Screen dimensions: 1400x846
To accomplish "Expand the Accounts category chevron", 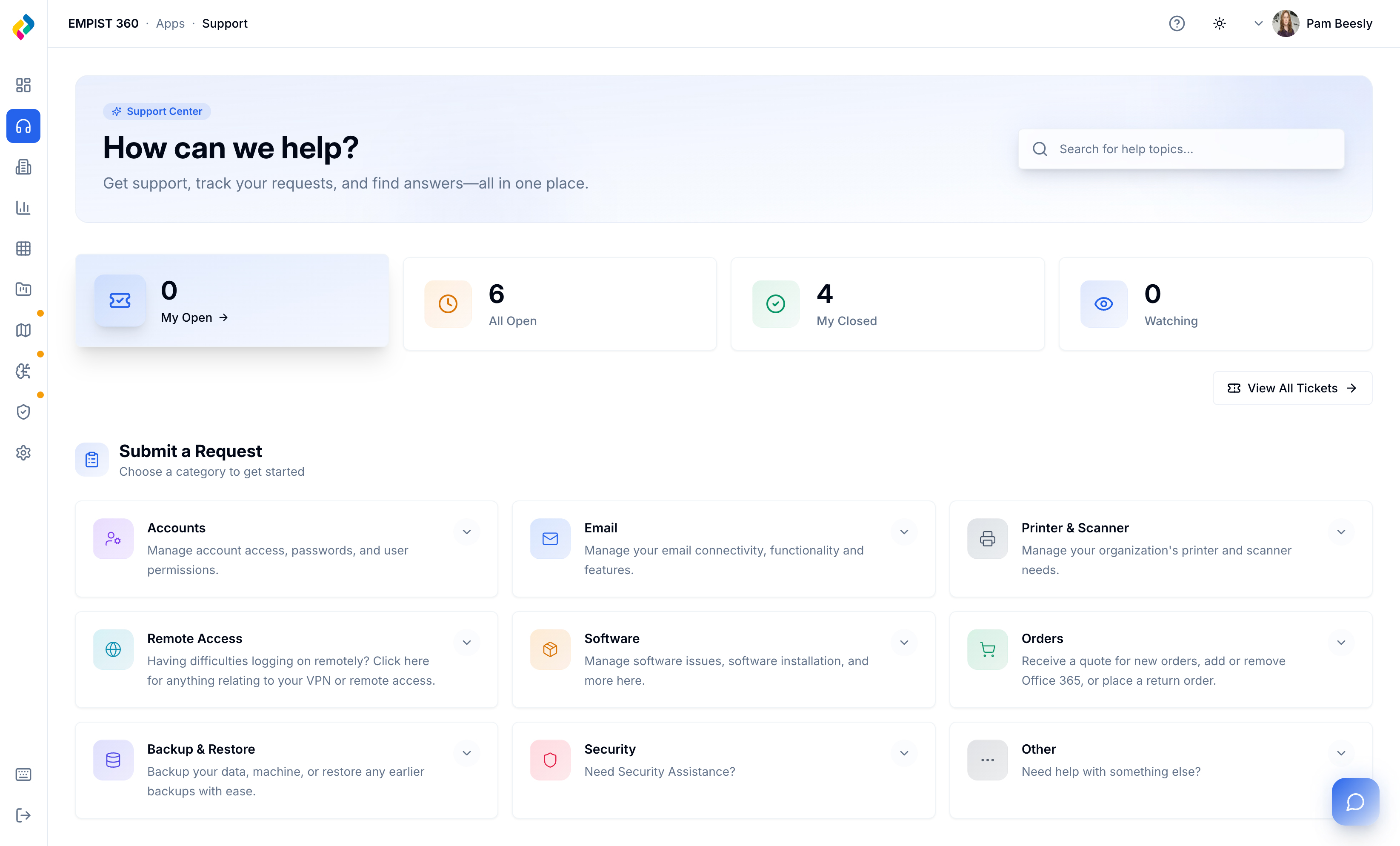I will tap(466, 532).
